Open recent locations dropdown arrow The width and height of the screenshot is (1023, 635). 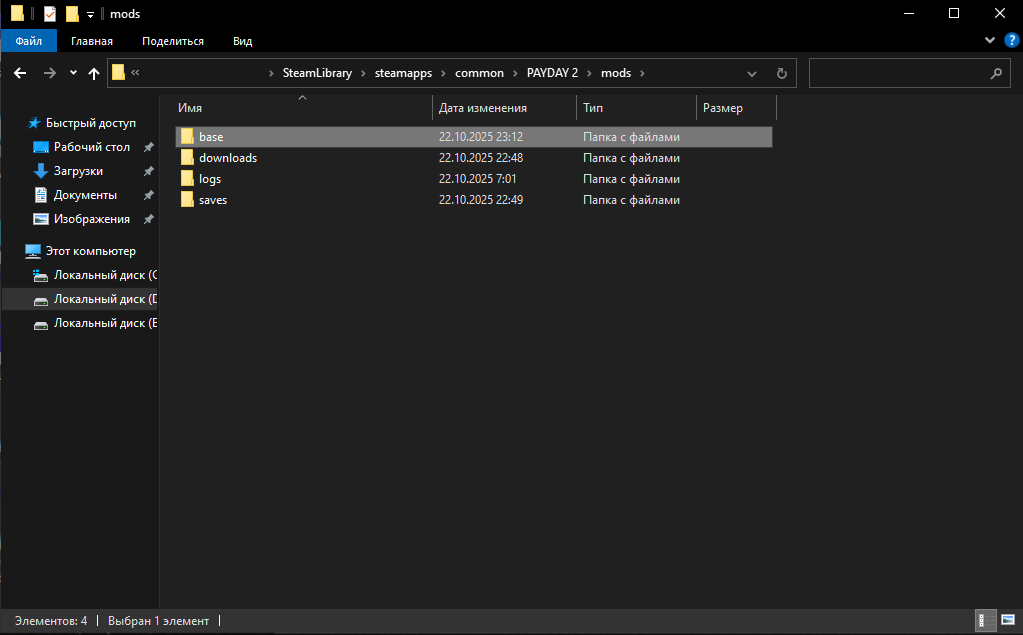tap(73, 73)
